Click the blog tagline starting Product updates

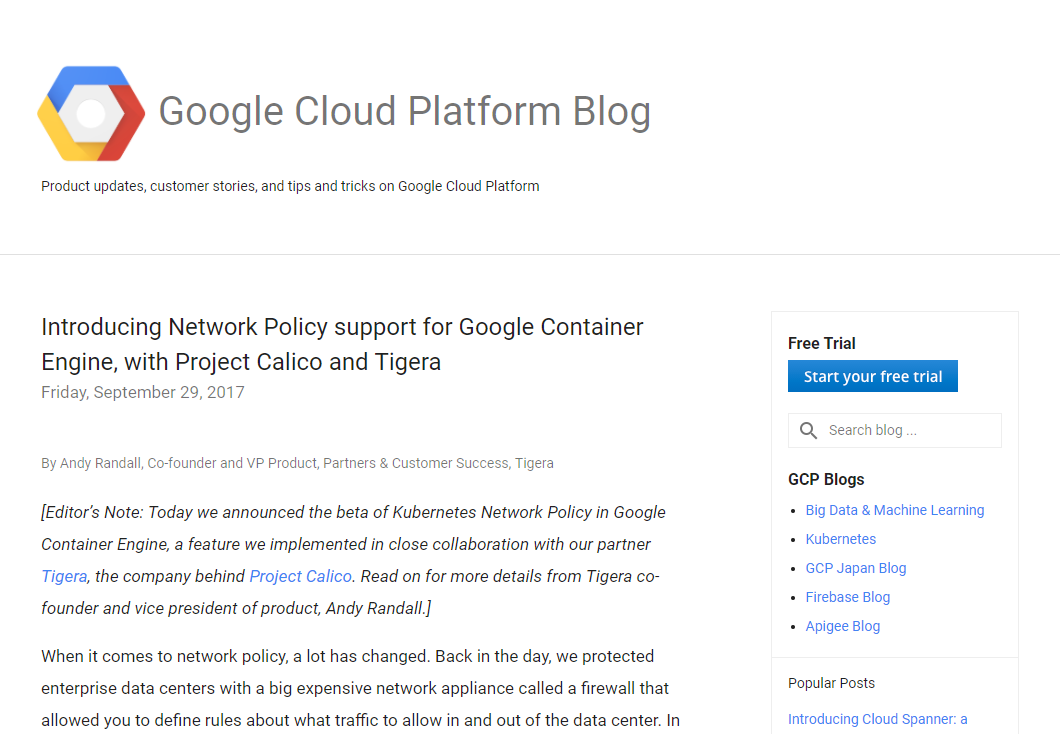click(x=290, y=187)
